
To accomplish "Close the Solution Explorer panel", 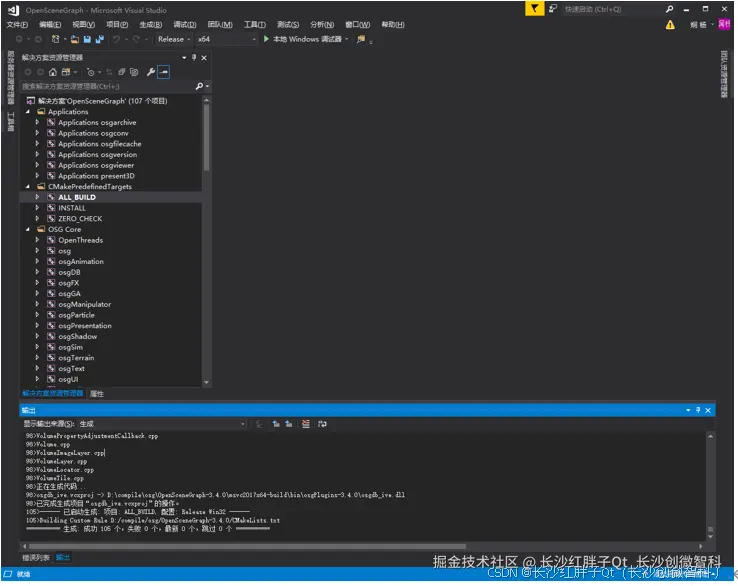I will click(x=204, y=57).
